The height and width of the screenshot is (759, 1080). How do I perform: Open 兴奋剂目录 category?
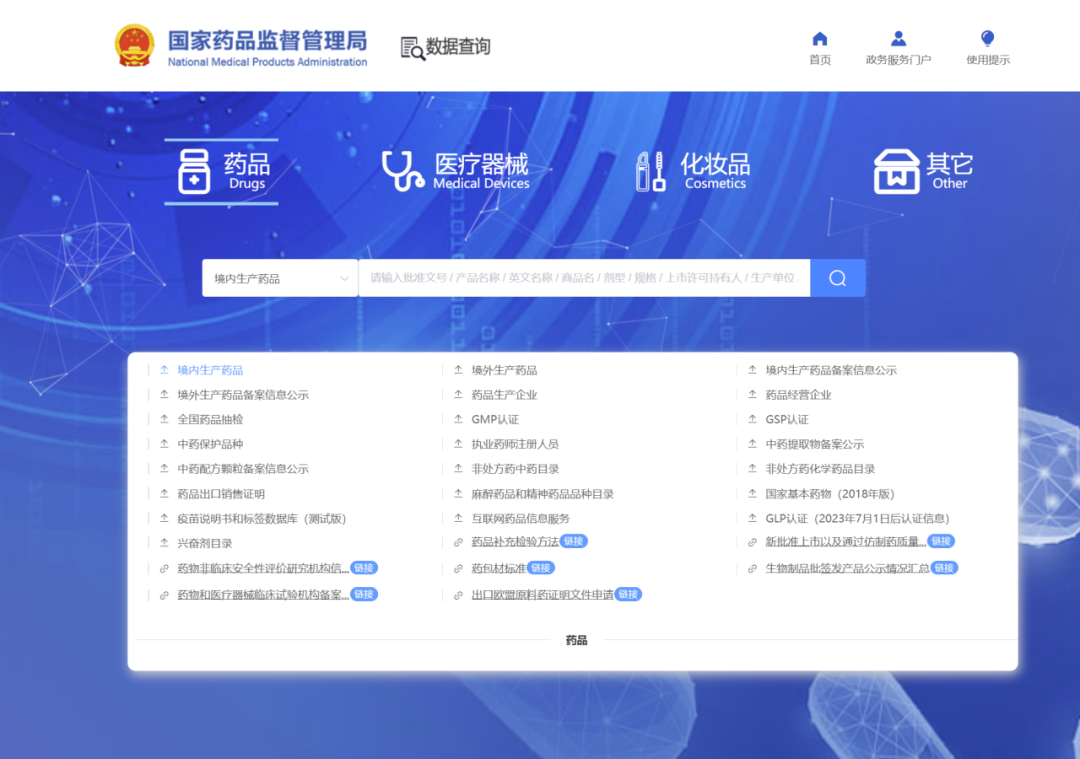point(205,543)
